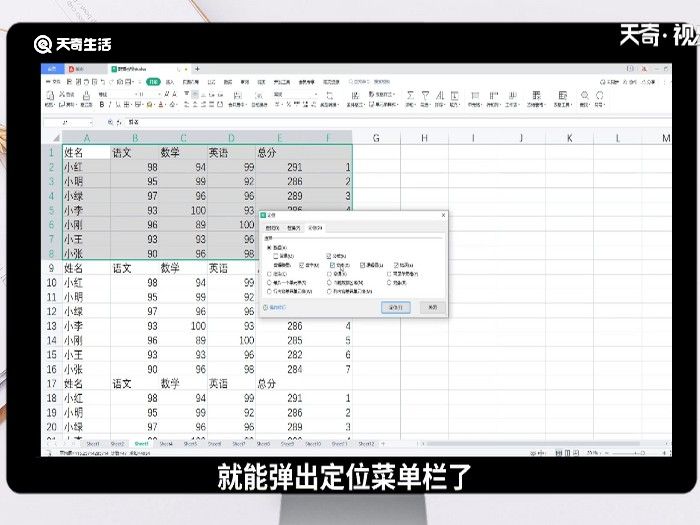This screenshot has width=700, height=525.
Task: Switch to the Page Layout ribbon tab
Action: [191, 82]
